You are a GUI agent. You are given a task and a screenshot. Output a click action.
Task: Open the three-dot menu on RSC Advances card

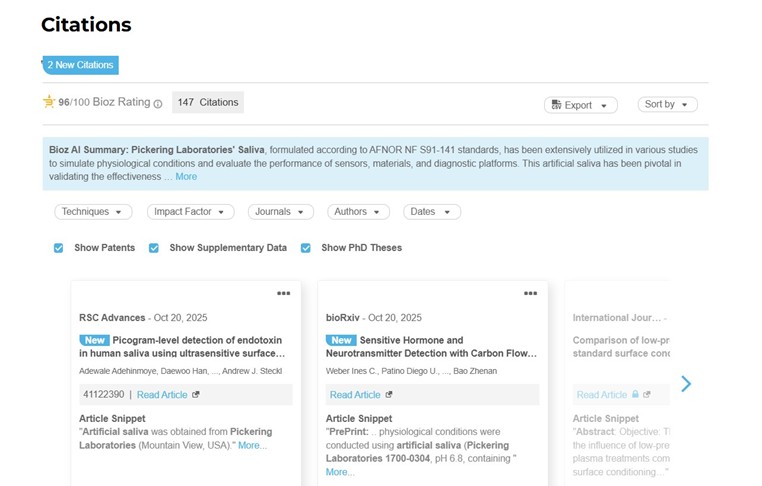pyautogui.click(x=283, y=293)
